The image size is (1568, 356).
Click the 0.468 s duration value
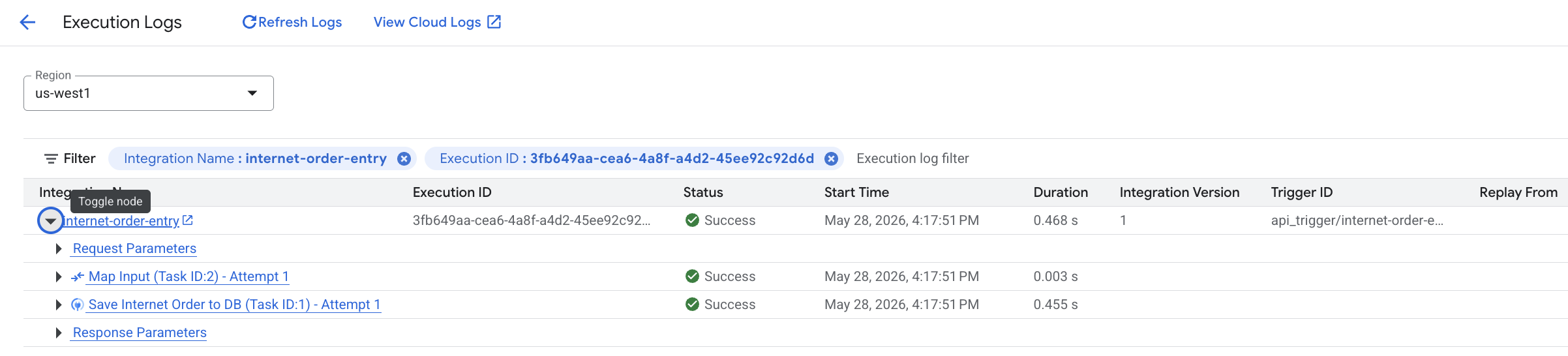[x=1055, y=220]
